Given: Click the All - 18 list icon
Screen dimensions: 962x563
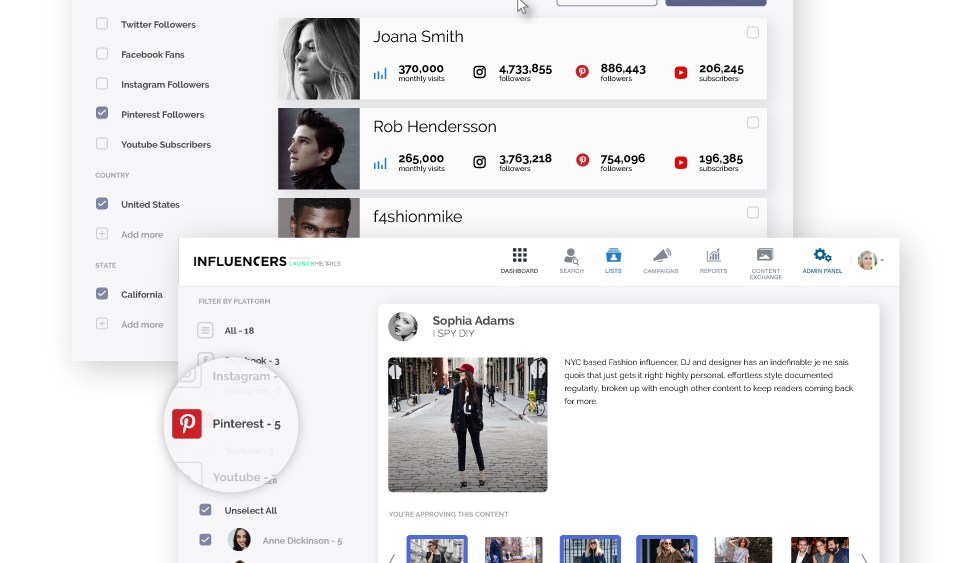Looking at the screenshot, I should (205, 331).
